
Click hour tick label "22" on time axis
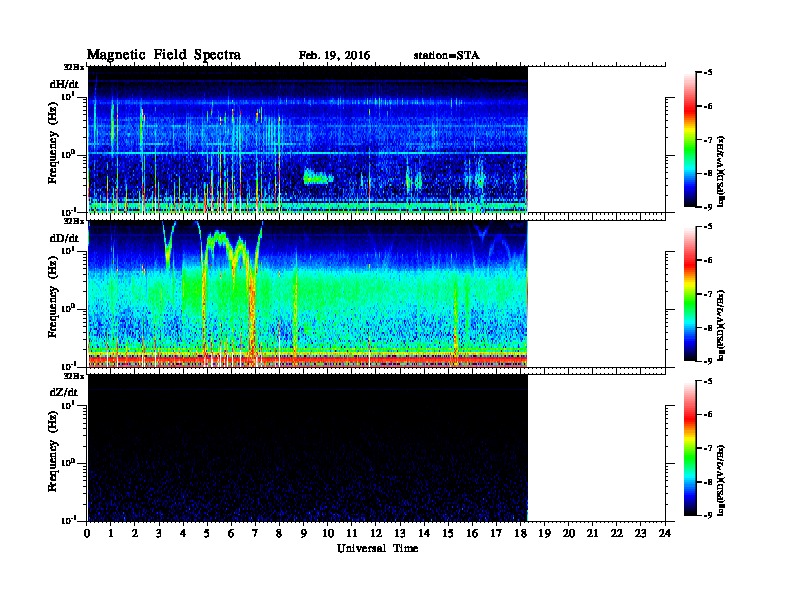[x=617, y=534]
